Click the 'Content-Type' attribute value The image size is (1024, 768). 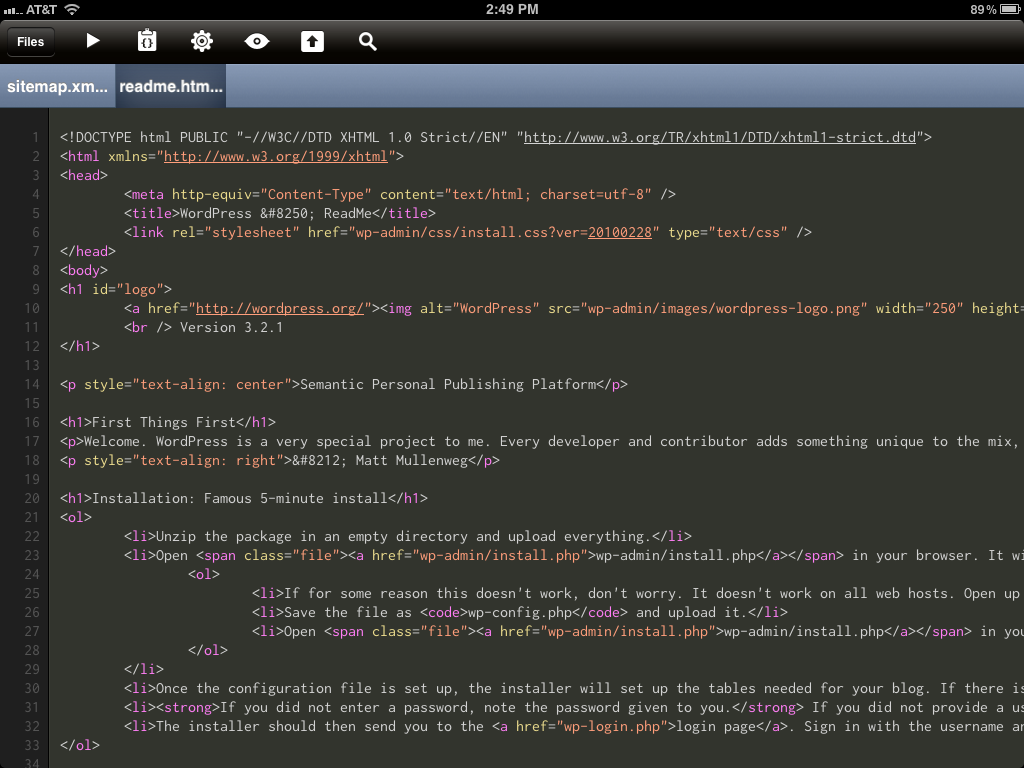[315, 194]
